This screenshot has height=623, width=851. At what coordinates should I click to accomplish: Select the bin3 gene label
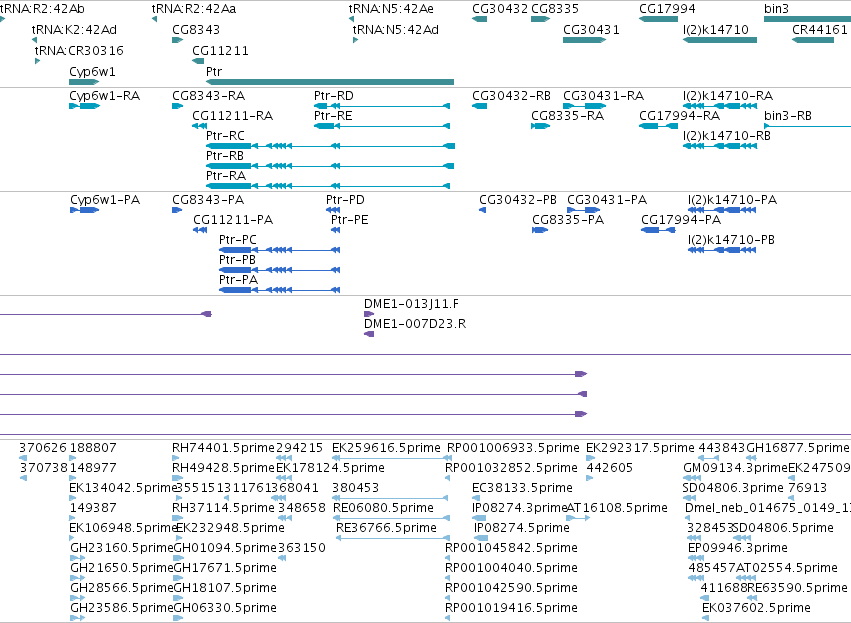click(776, 9)
